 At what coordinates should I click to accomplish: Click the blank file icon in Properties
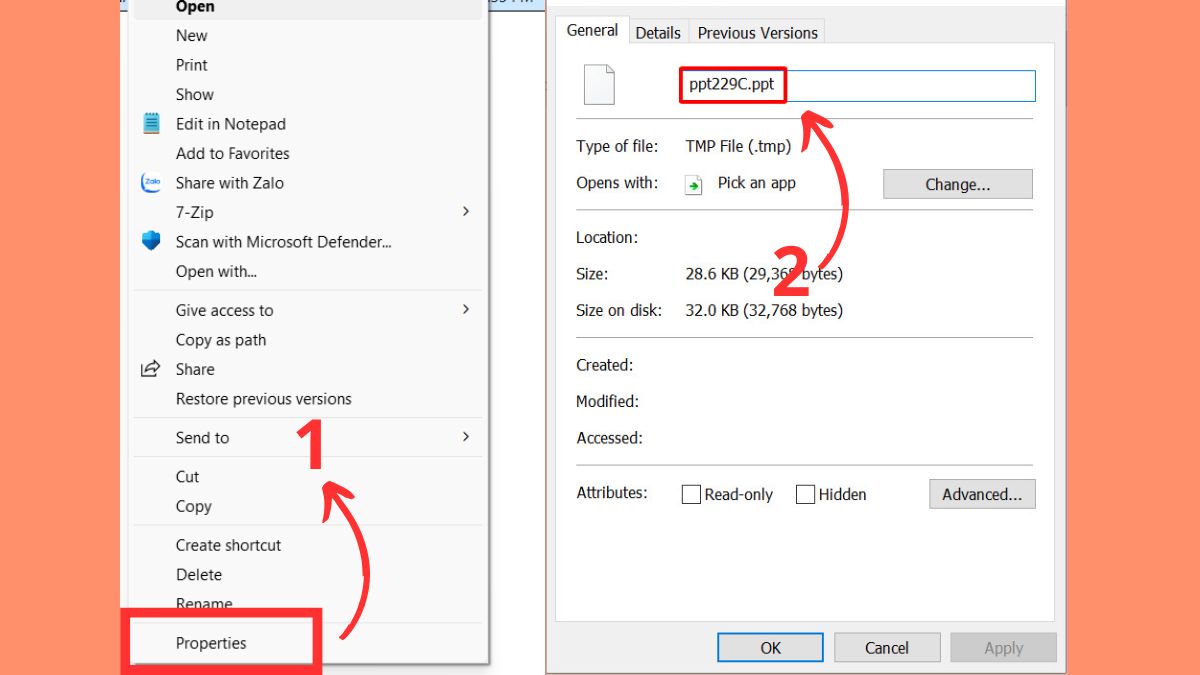coord(599,85)
